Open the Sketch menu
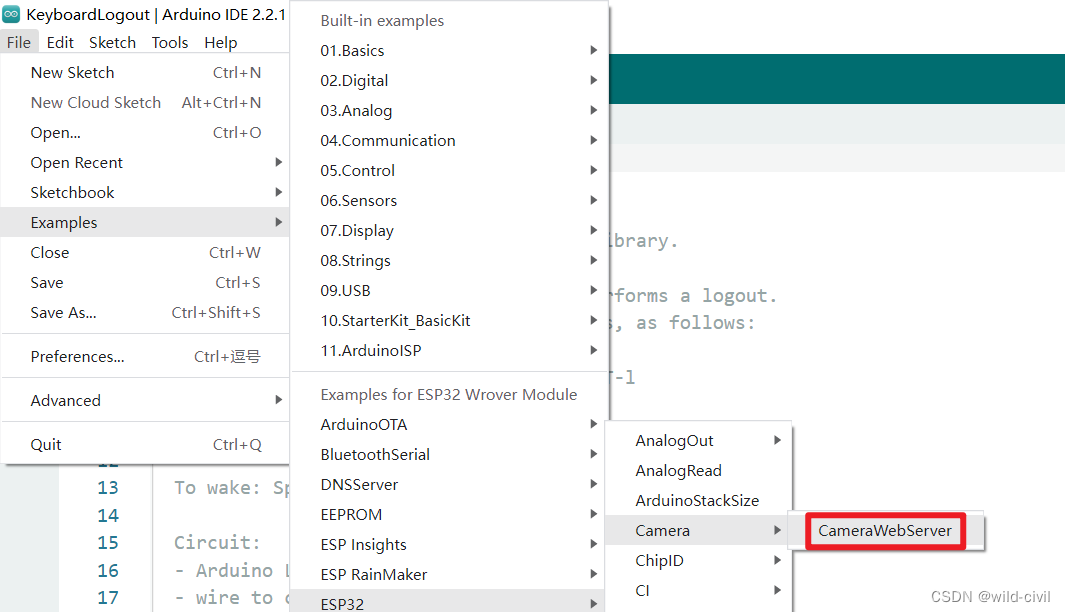Screen dimensions: 1065x612 tap(112, 42)
